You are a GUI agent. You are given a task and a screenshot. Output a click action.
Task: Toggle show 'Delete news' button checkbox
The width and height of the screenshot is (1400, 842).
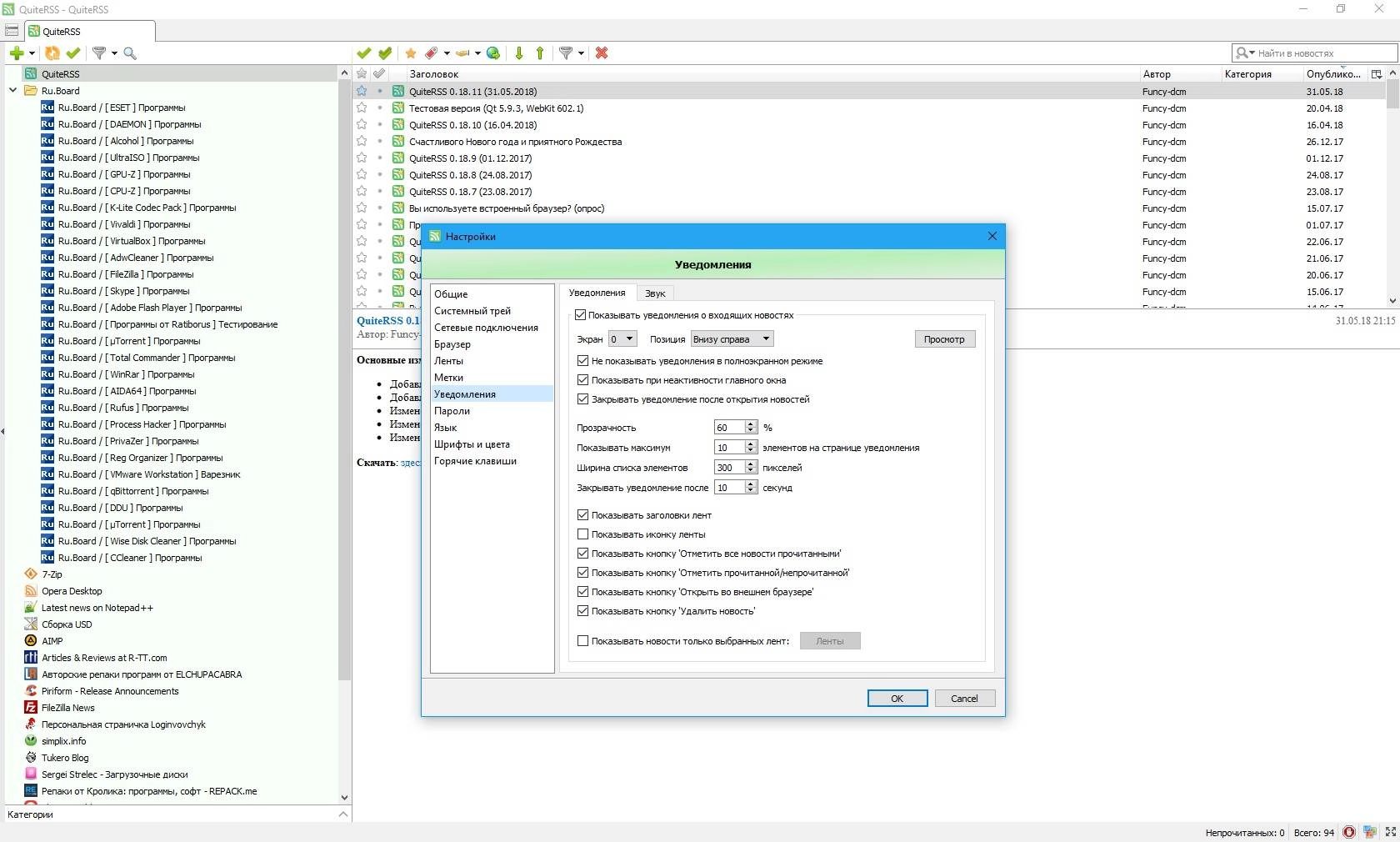582,611
